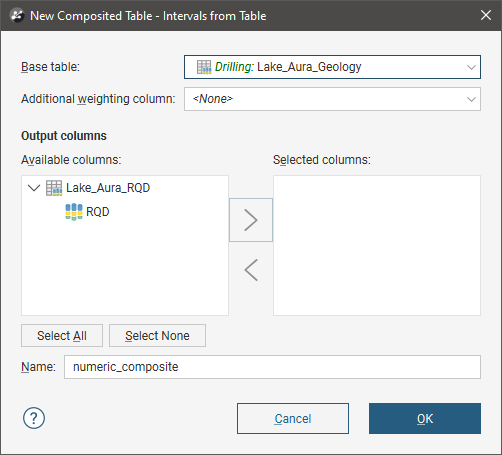Remove column with left arrow button
The height and width of the screenshot is (455, 502).
(x=251, y=270)
